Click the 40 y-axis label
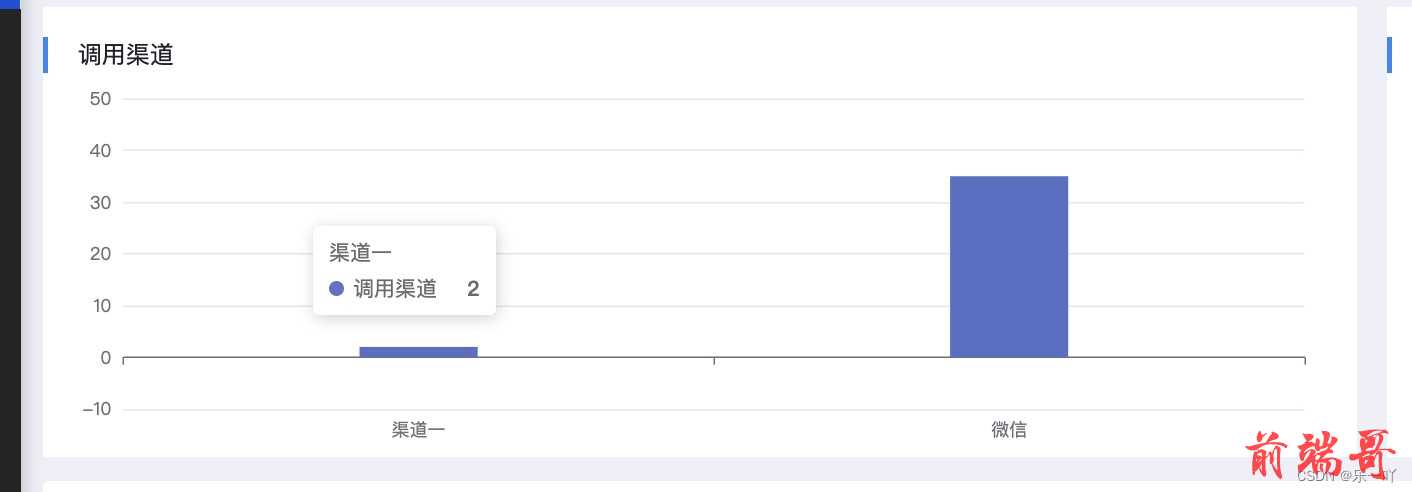This screenshot has height=492, width=1412. [100, 150]
